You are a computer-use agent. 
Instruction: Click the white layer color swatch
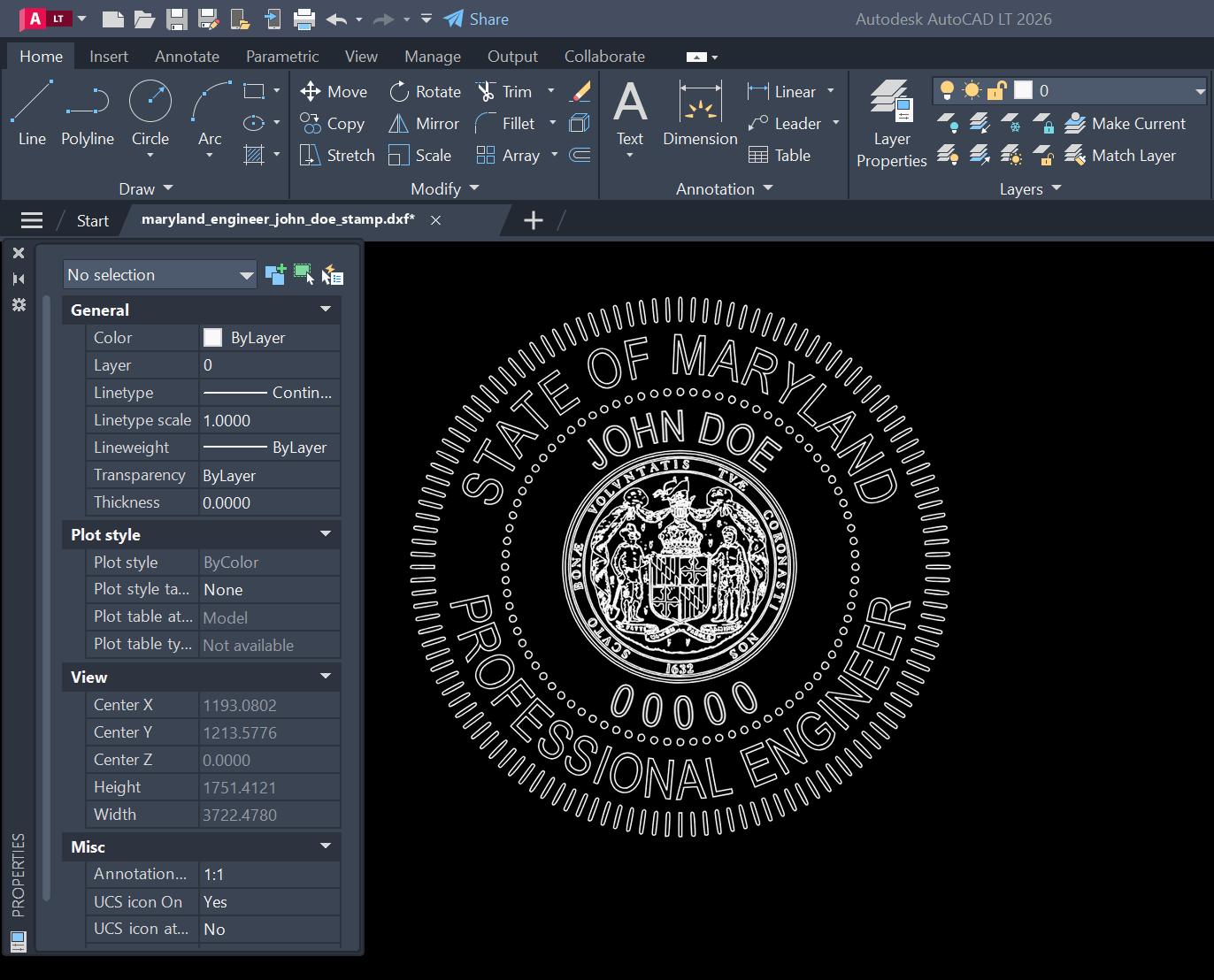click(1023, 90)
